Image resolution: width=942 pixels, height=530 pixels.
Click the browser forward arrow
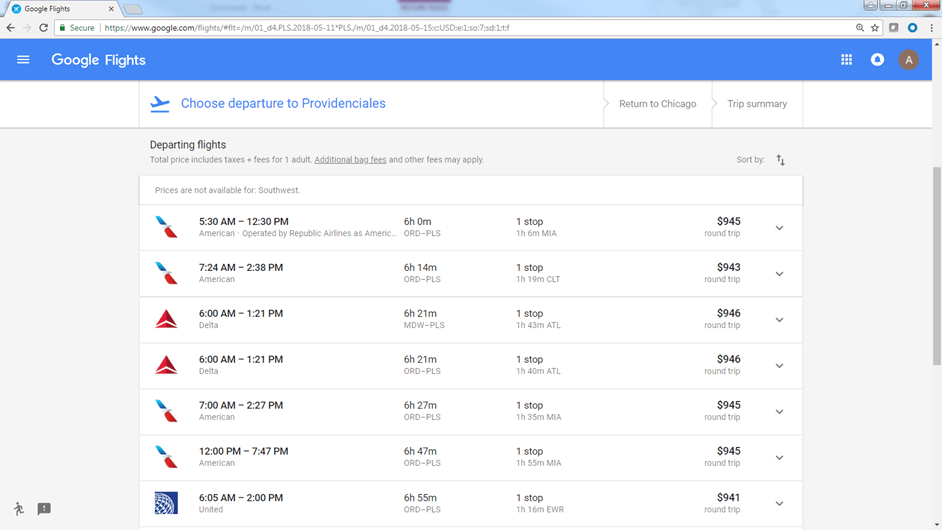tap(27, 28)
